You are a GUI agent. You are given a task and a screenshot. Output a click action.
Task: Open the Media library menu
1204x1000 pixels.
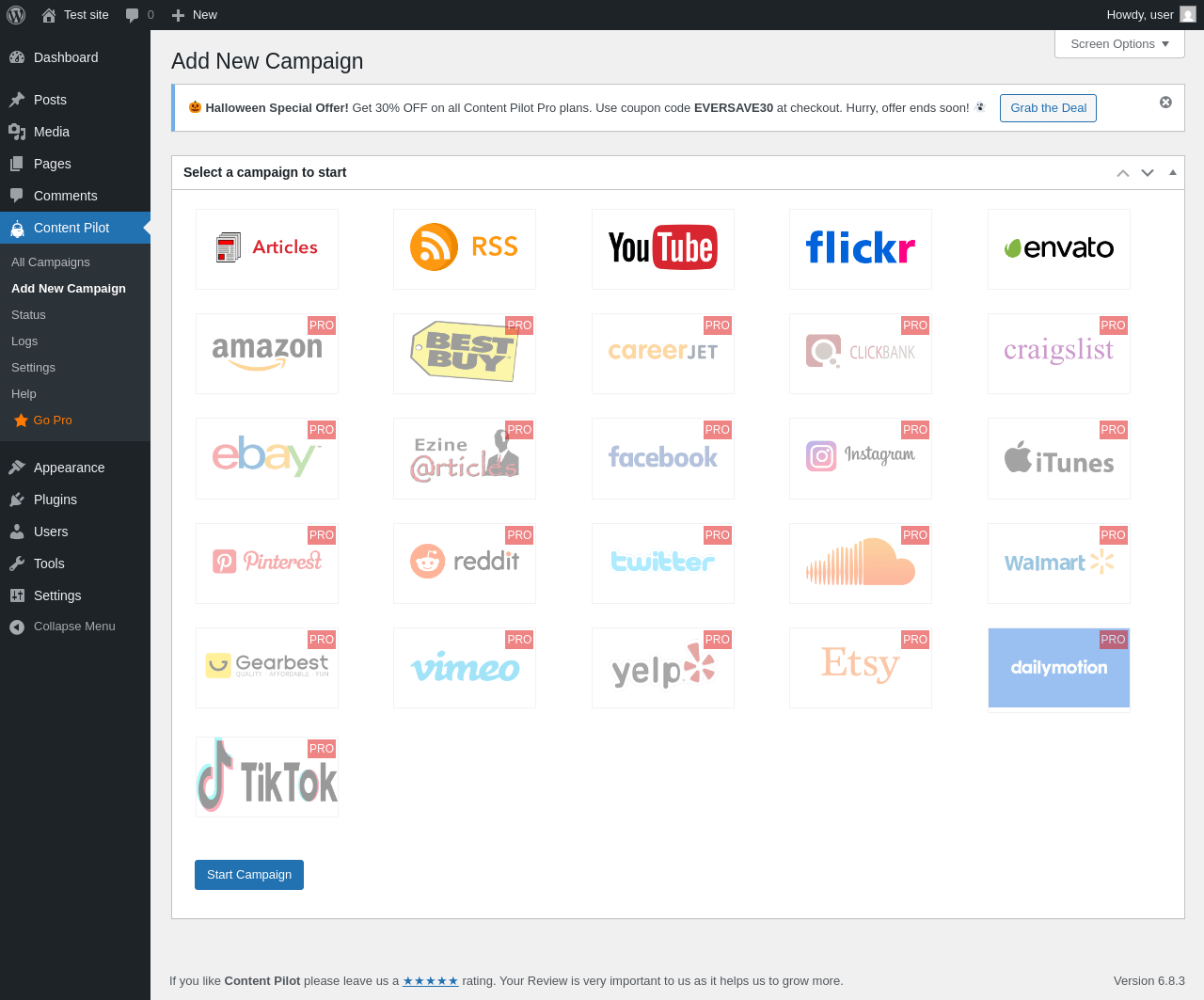tap(75, 132)
